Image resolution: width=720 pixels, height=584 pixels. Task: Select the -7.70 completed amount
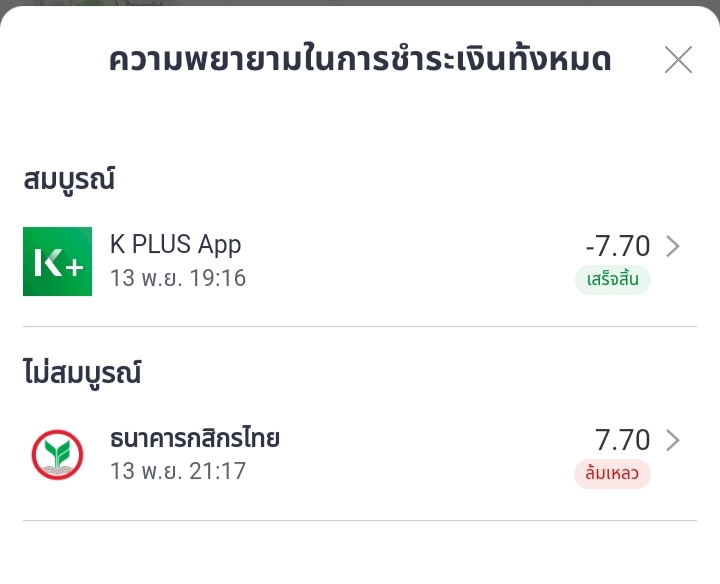coord(617,246)
